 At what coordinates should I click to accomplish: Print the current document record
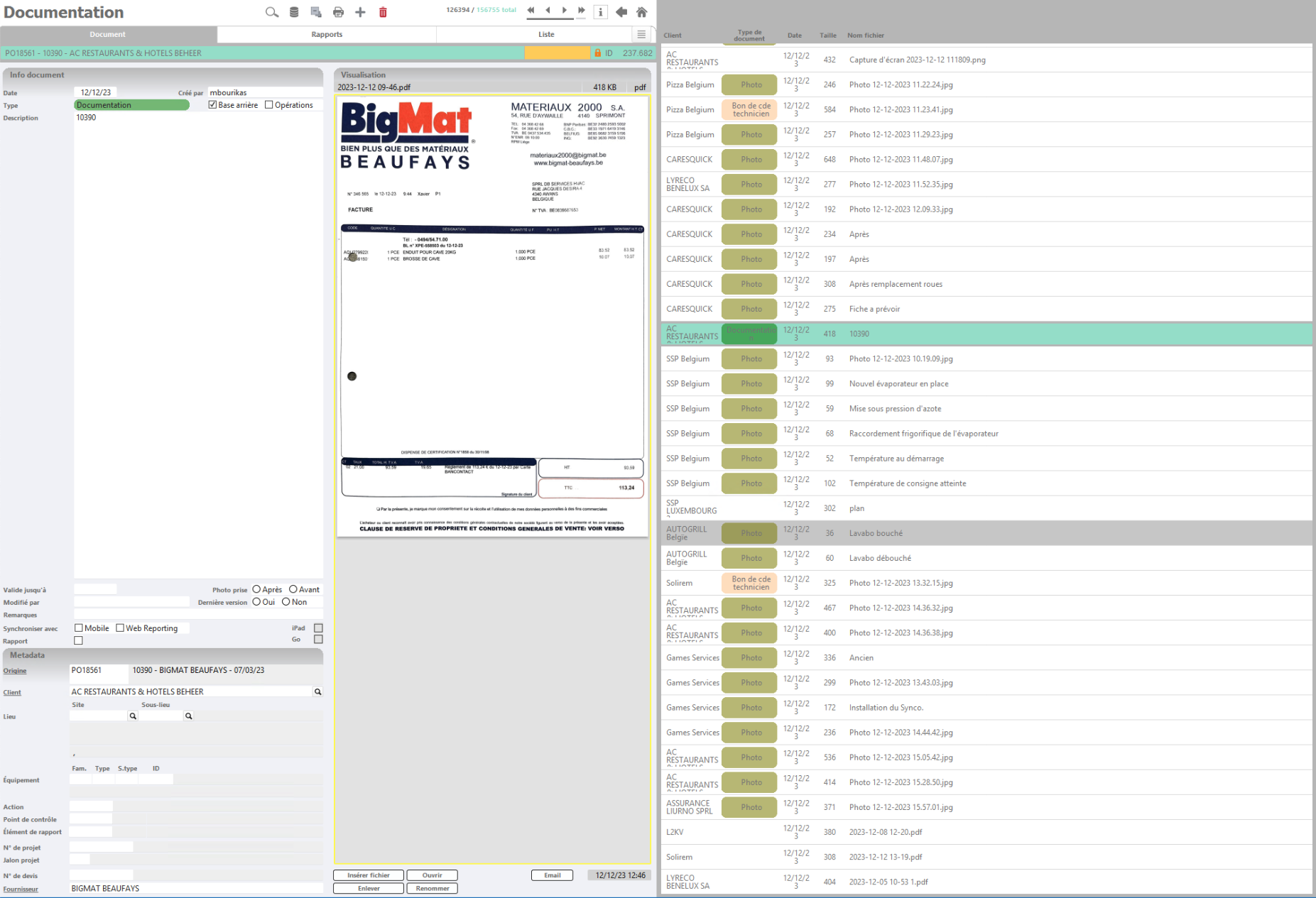pos(338,12)
